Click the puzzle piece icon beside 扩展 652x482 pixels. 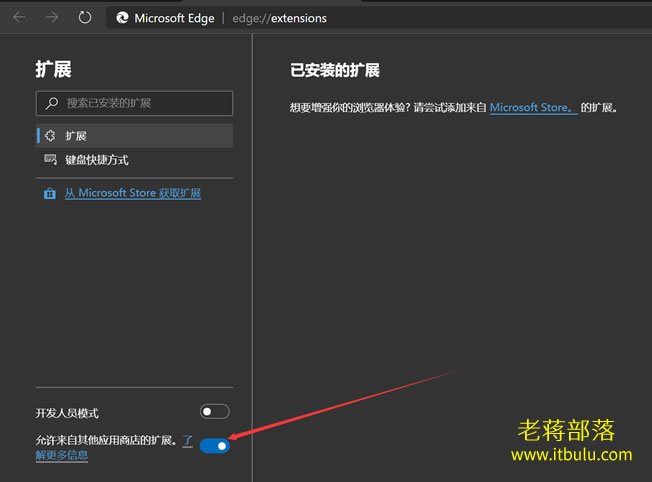coord(50,136)
